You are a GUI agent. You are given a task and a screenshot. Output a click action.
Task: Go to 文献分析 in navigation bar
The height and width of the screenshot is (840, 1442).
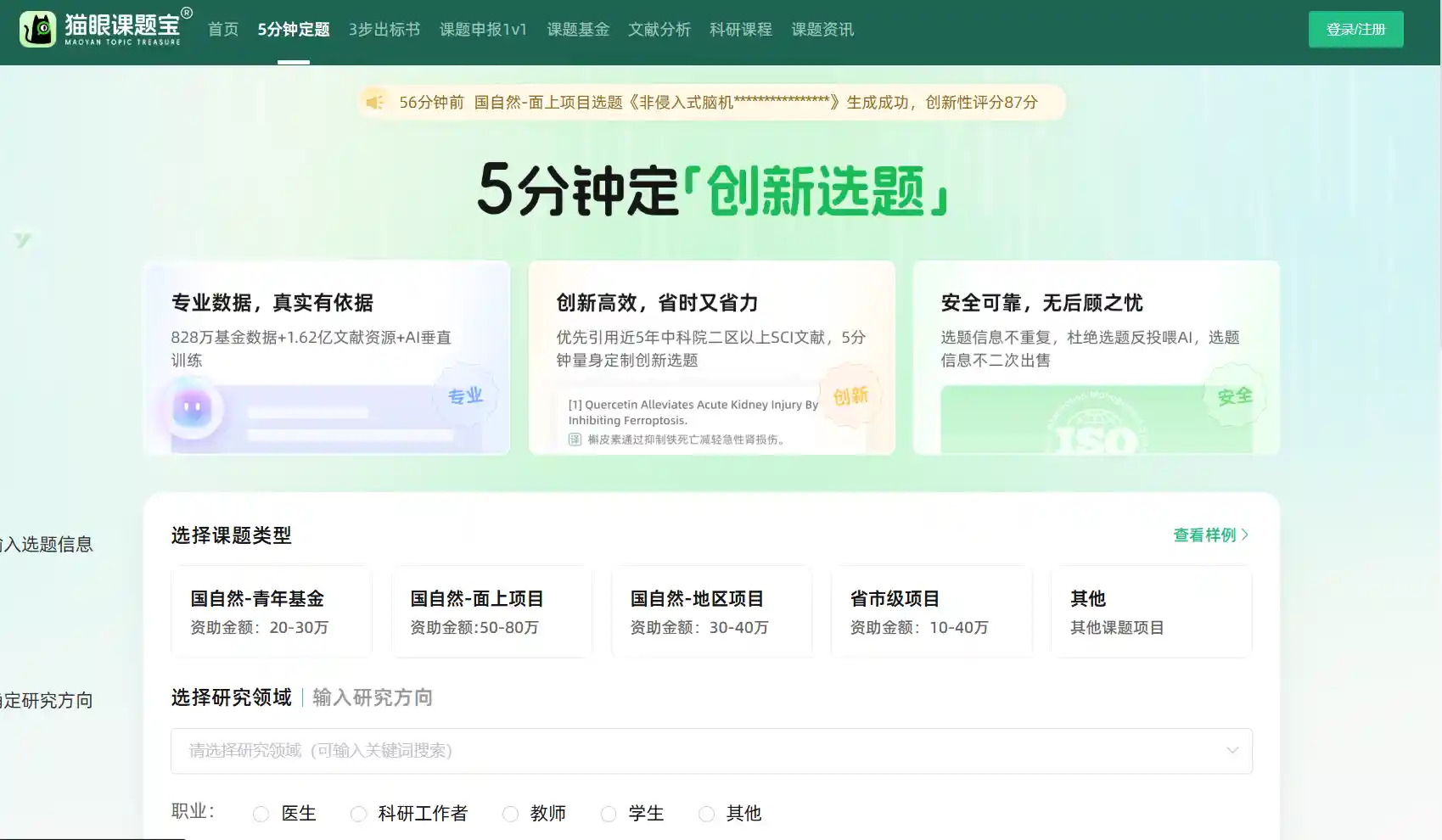coord(659,30)
